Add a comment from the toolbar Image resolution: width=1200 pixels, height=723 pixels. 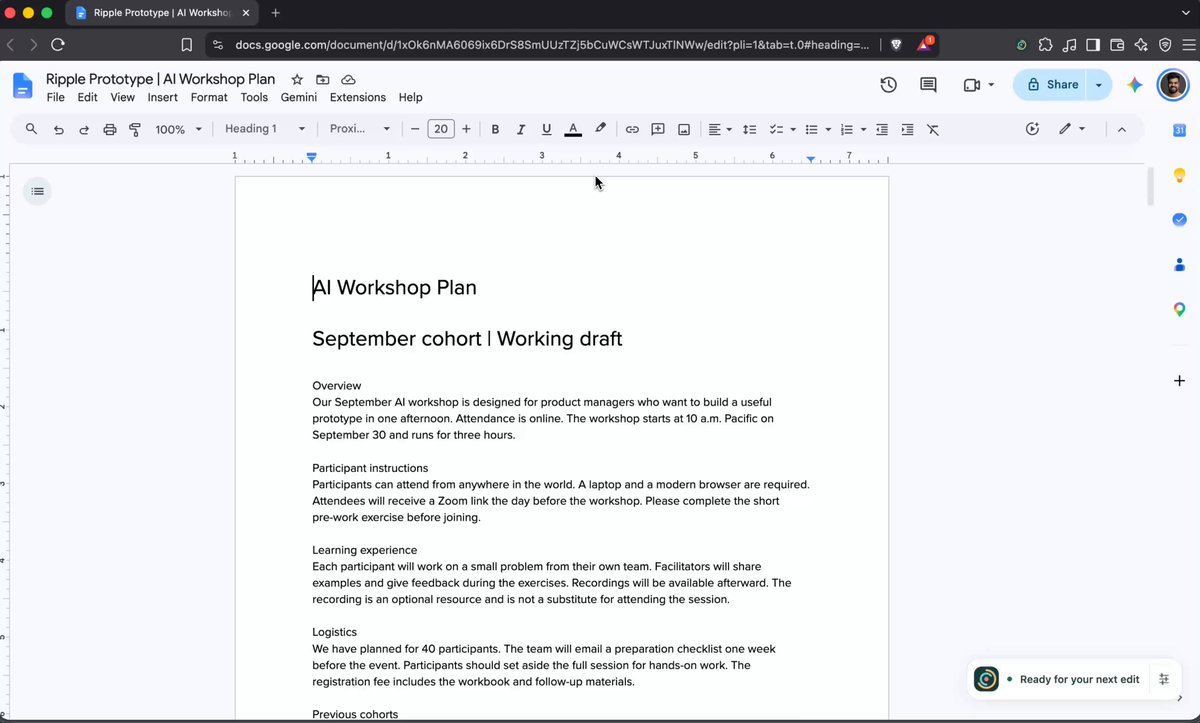point(658,129)
